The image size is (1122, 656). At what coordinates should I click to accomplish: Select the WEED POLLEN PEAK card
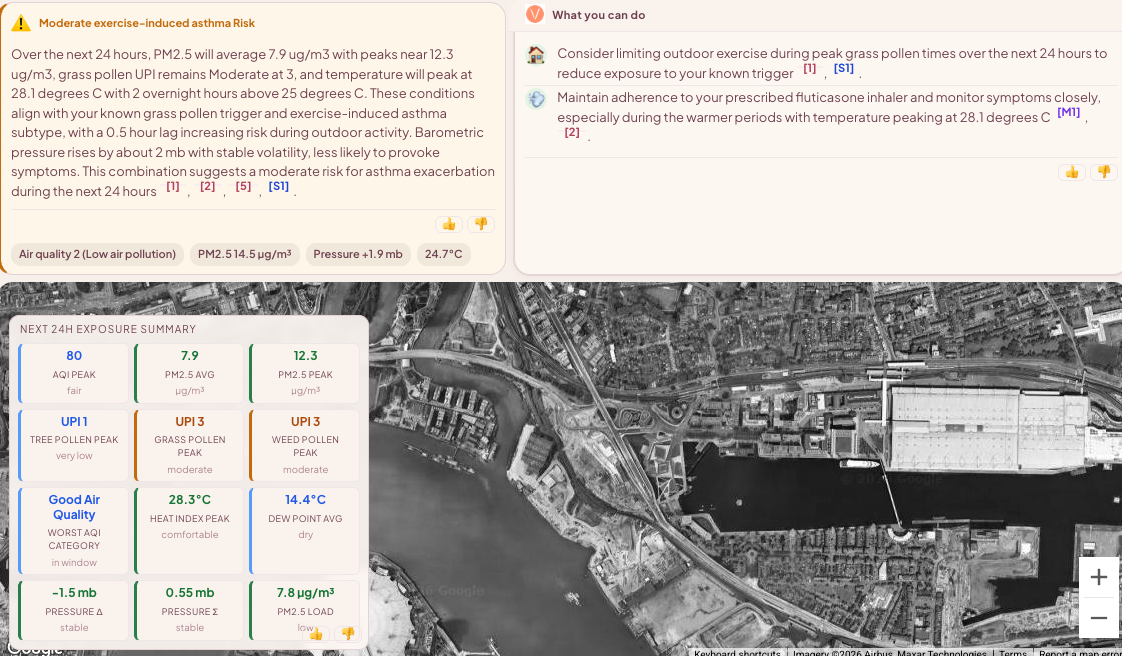click(305, 445)
